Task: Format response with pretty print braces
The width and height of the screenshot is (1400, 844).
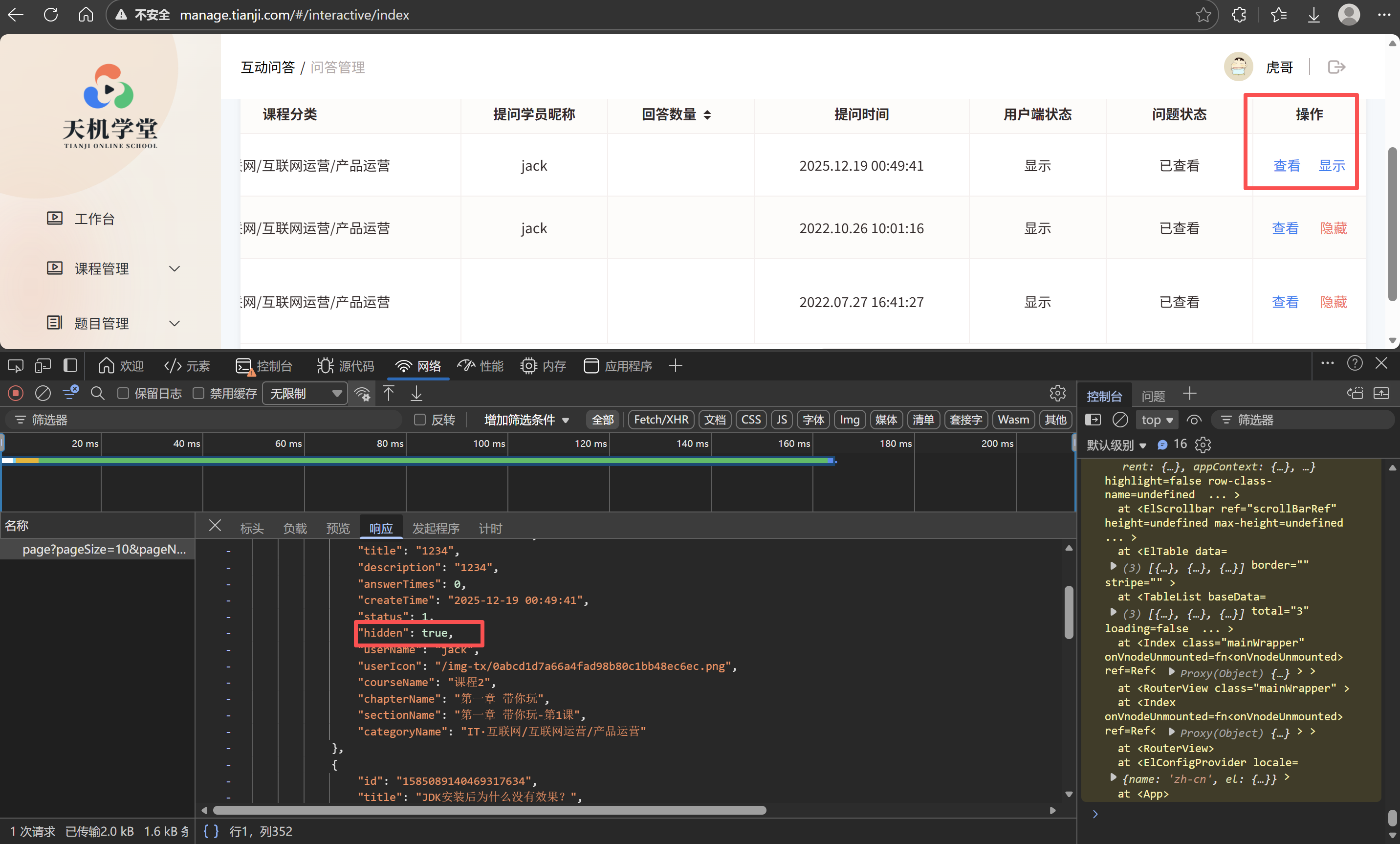Action: 211,831
